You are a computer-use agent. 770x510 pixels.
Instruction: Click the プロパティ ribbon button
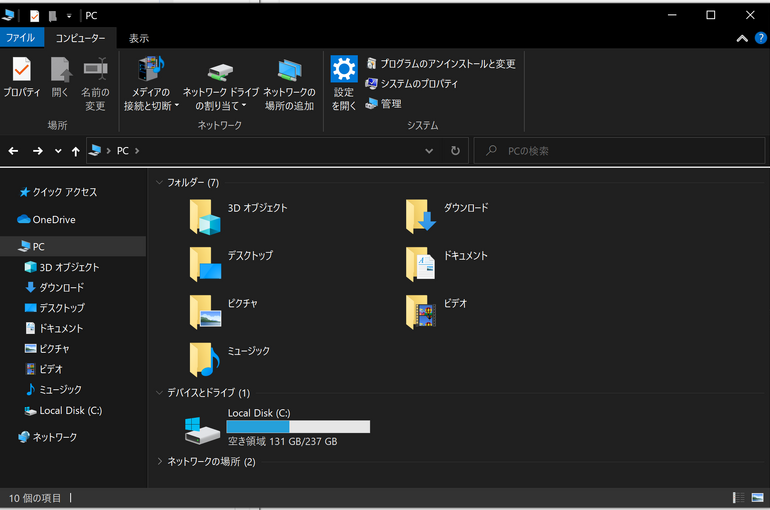(x=22, y=77)
